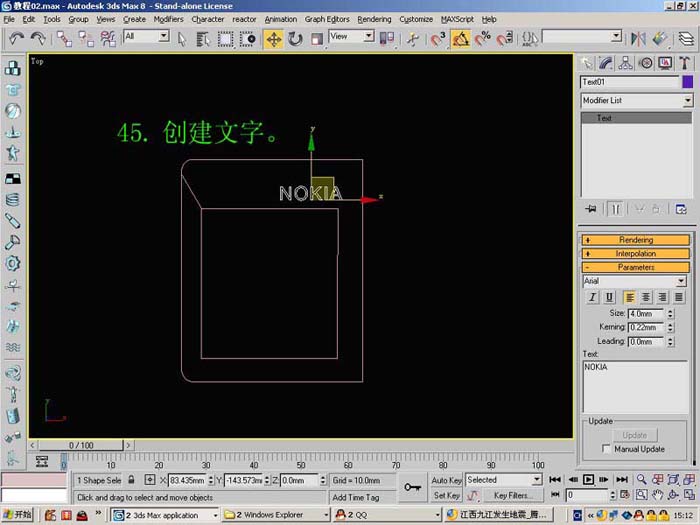The image size is (700, 525).
Task: Open the Hierarchy command panel tab
Action: point(625,63)
